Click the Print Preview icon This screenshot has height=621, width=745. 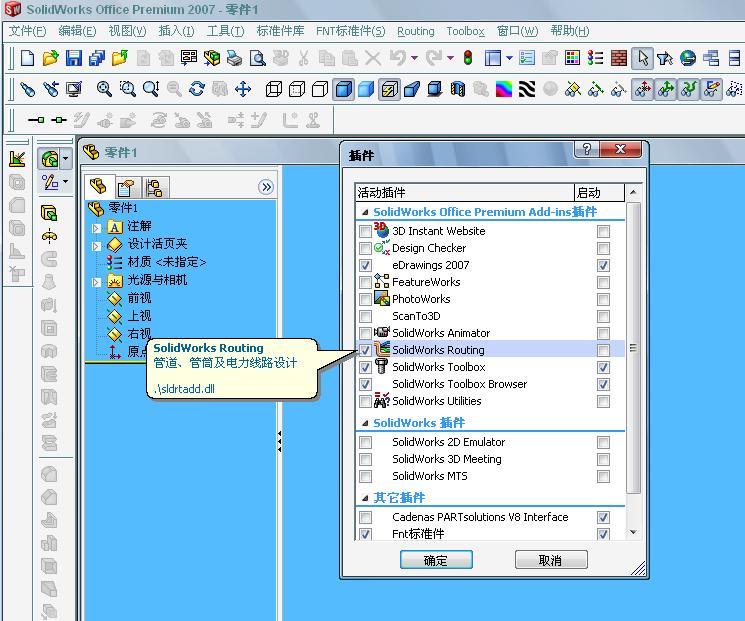click(258, 58)
